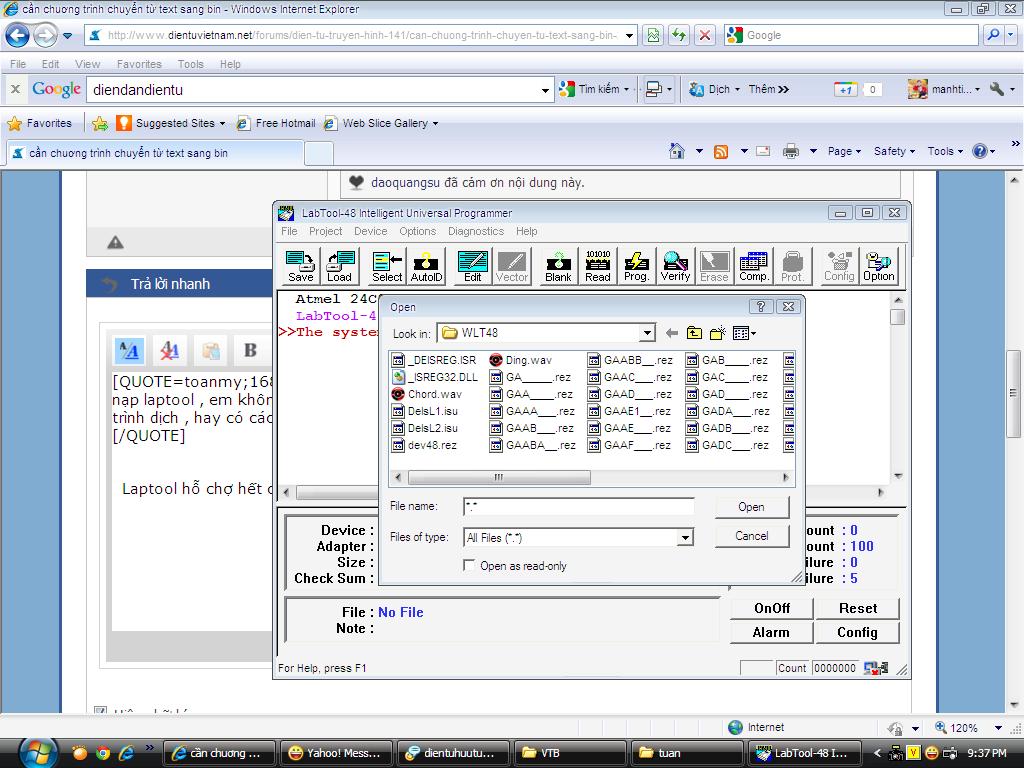
Task: Click the Open button in dialog
Action: click(751, 507)
